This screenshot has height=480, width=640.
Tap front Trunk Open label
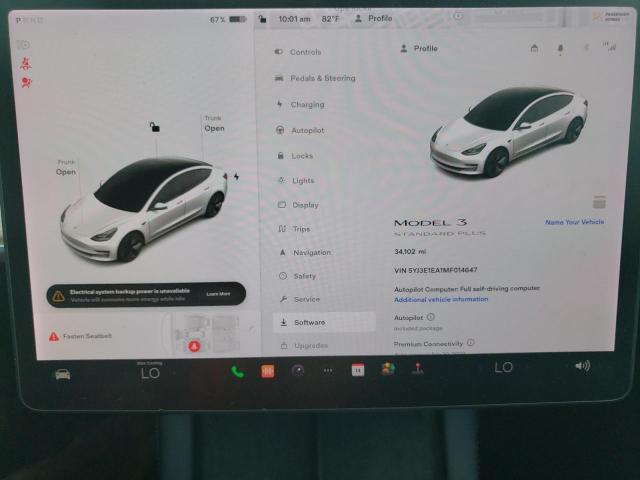click(x=66, y=168)
